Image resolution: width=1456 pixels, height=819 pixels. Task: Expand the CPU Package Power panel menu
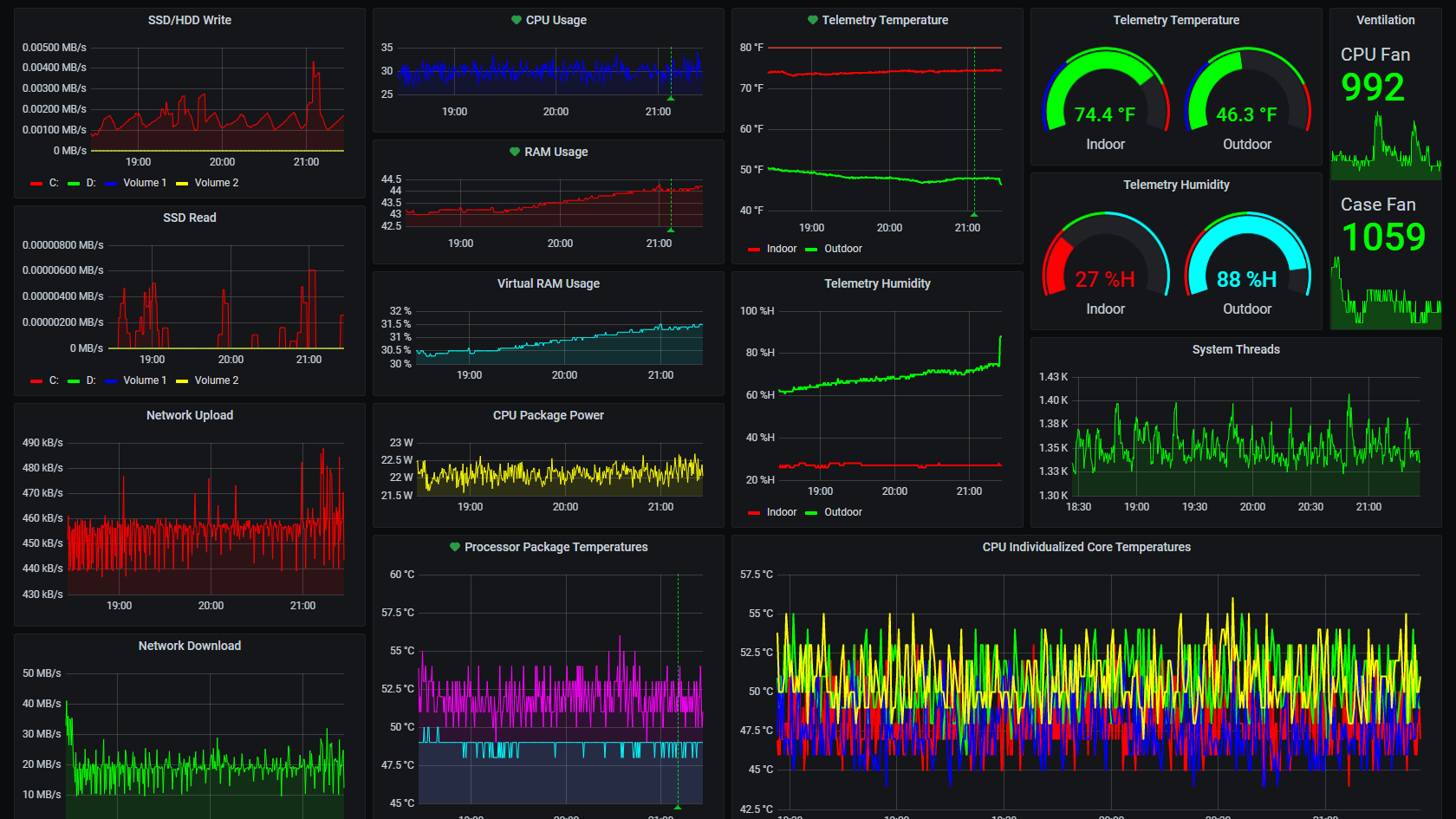(548, 415)
